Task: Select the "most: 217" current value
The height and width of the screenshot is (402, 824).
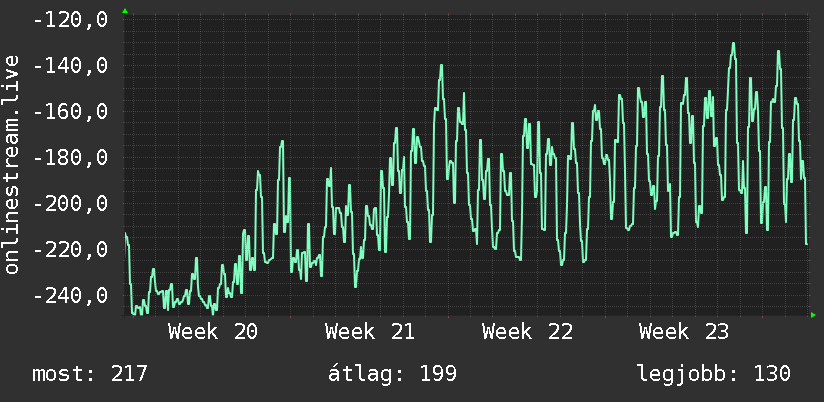Action: pos(90,374)
